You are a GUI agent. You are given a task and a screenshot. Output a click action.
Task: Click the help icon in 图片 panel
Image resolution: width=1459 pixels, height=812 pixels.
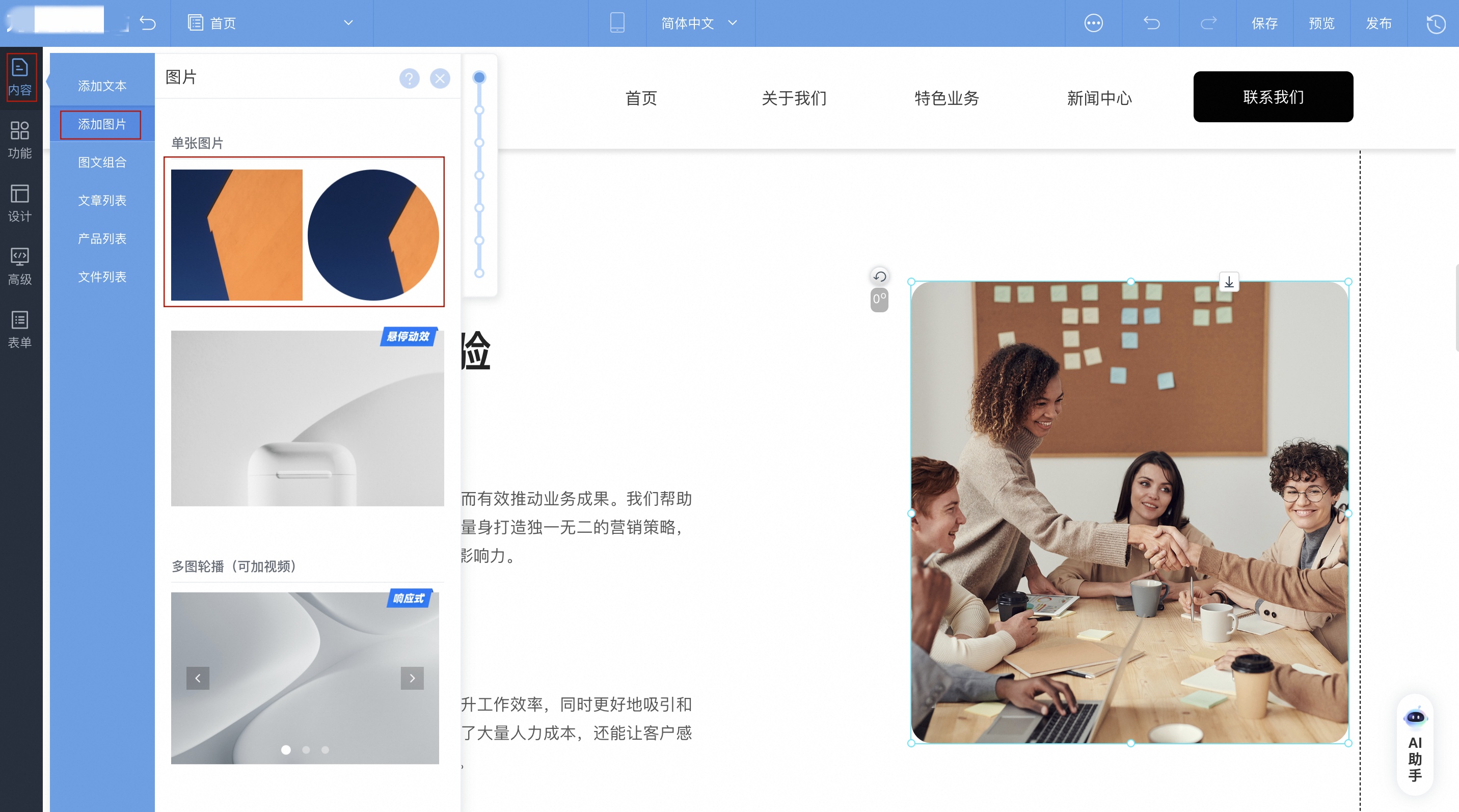tap(409, 79)
